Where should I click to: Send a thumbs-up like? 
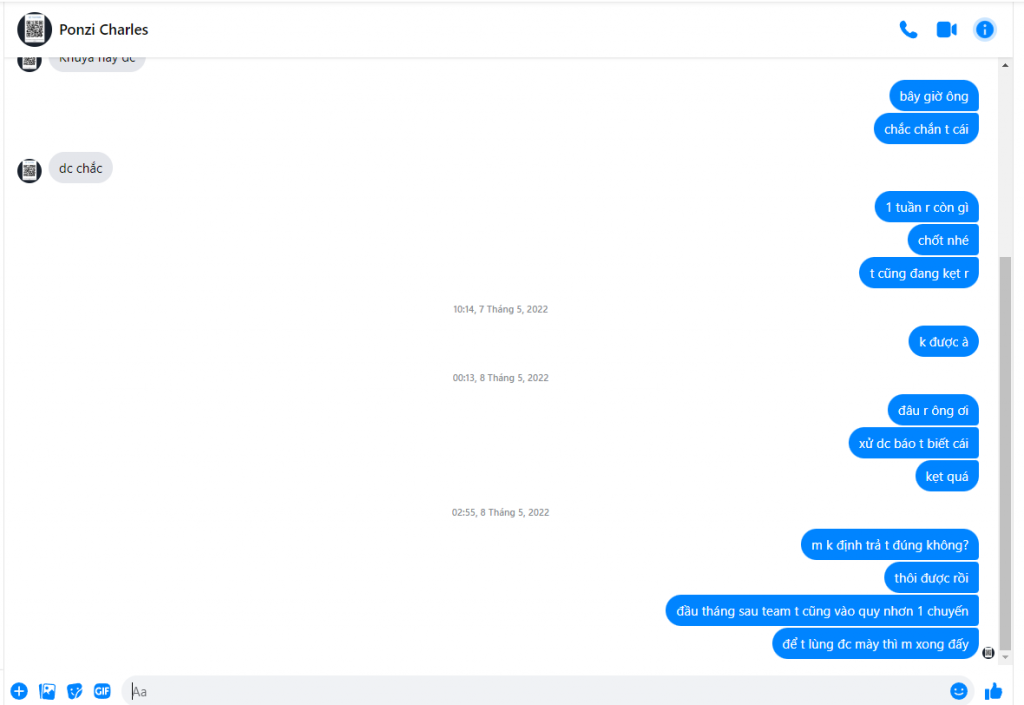pyautogui.click(x=993, y=691)
